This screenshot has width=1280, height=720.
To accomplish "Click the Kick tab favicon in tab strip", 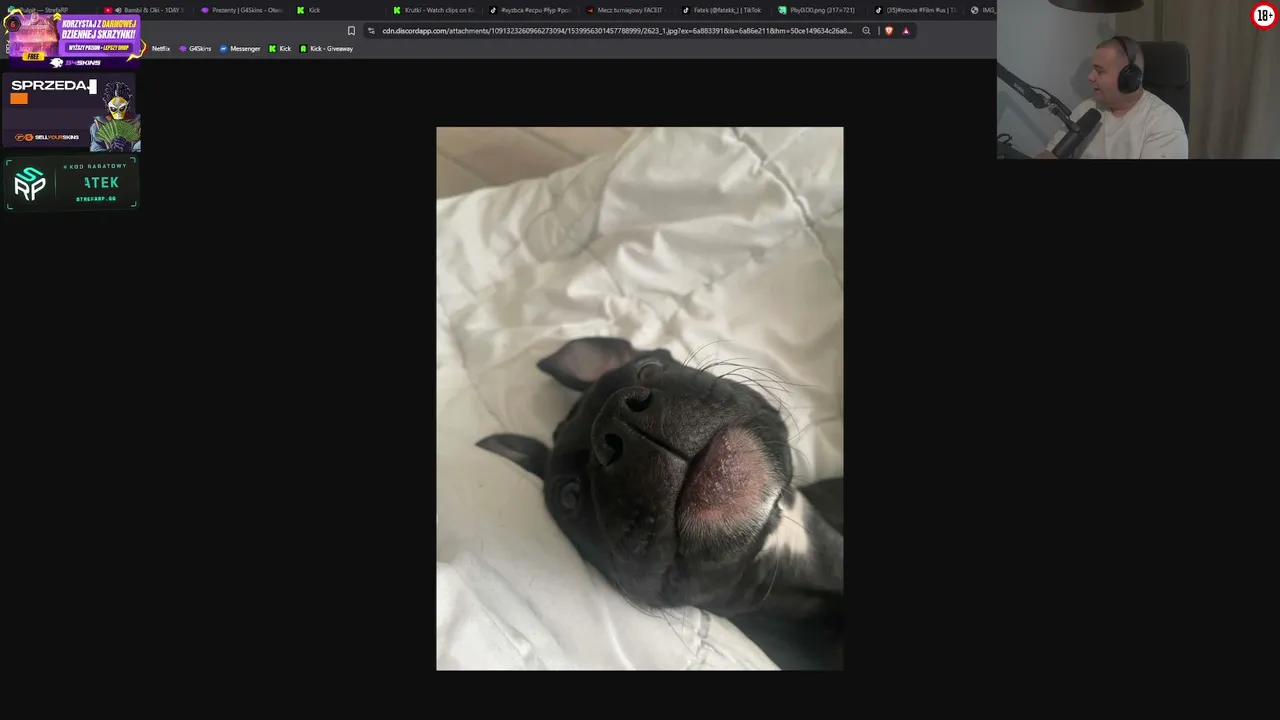I will [x=301, y=10].
